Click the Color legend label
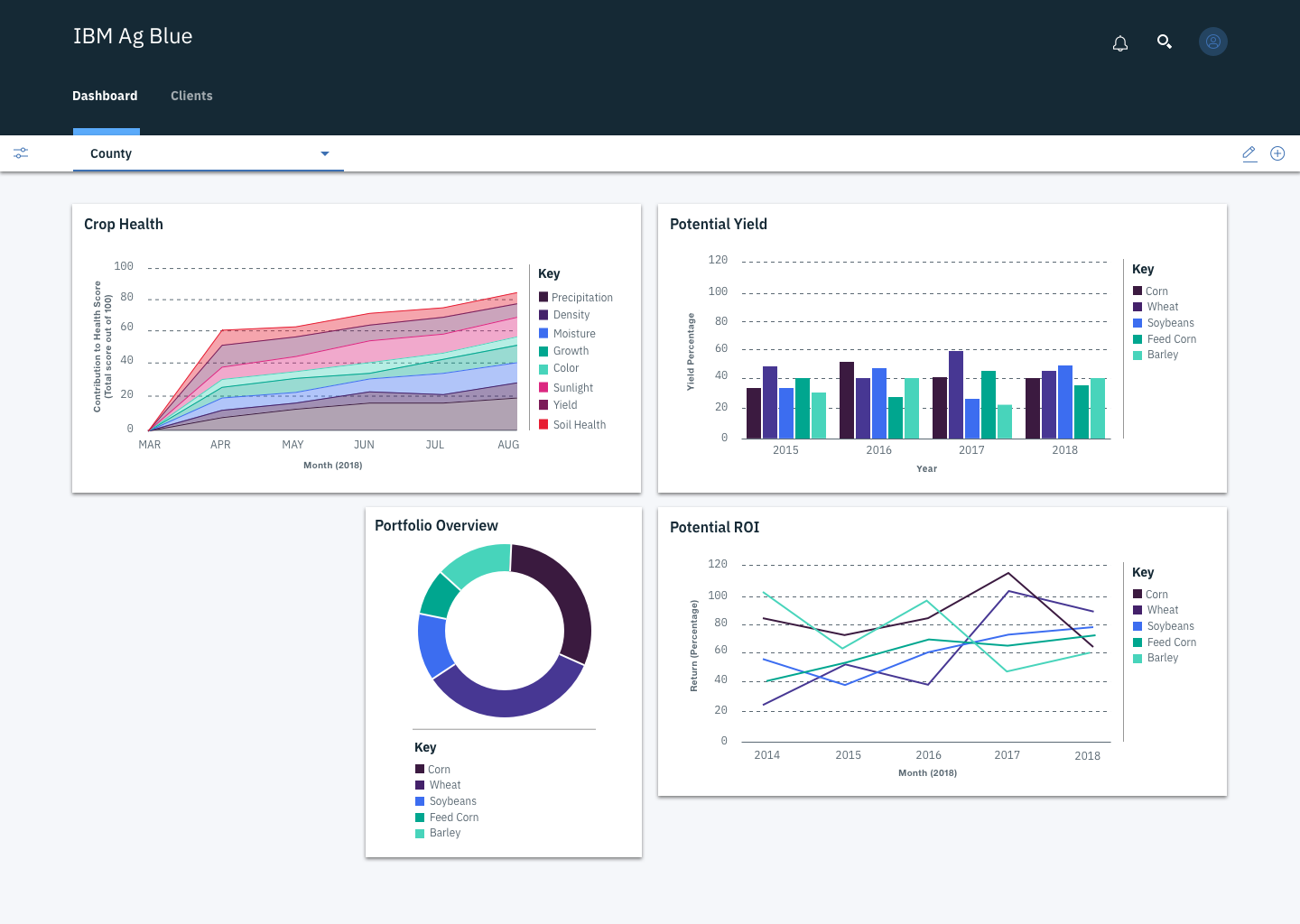 (566, 368)
